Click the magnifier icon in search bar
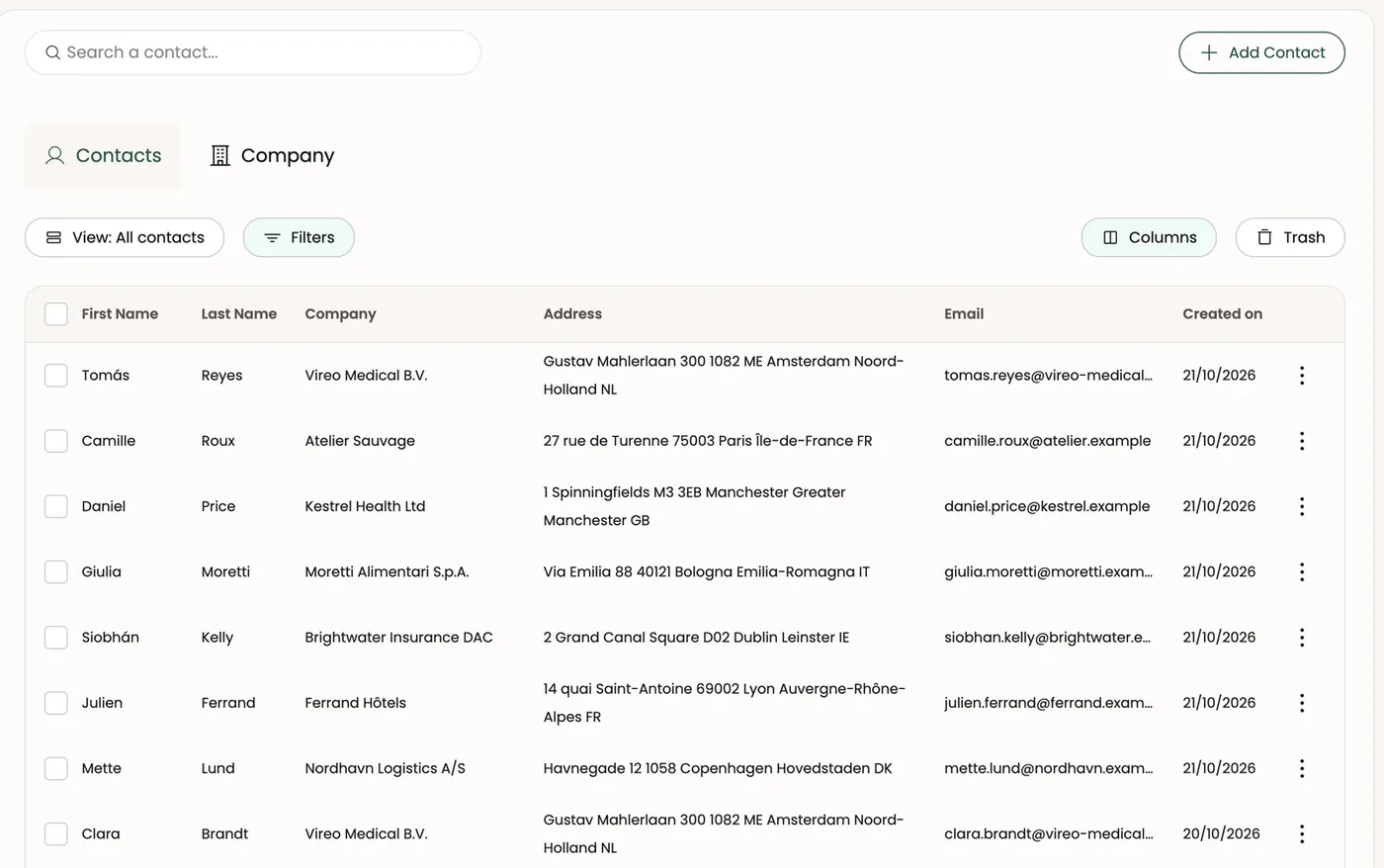Viewport: 1384px width, 868px height. click(53, 52)
